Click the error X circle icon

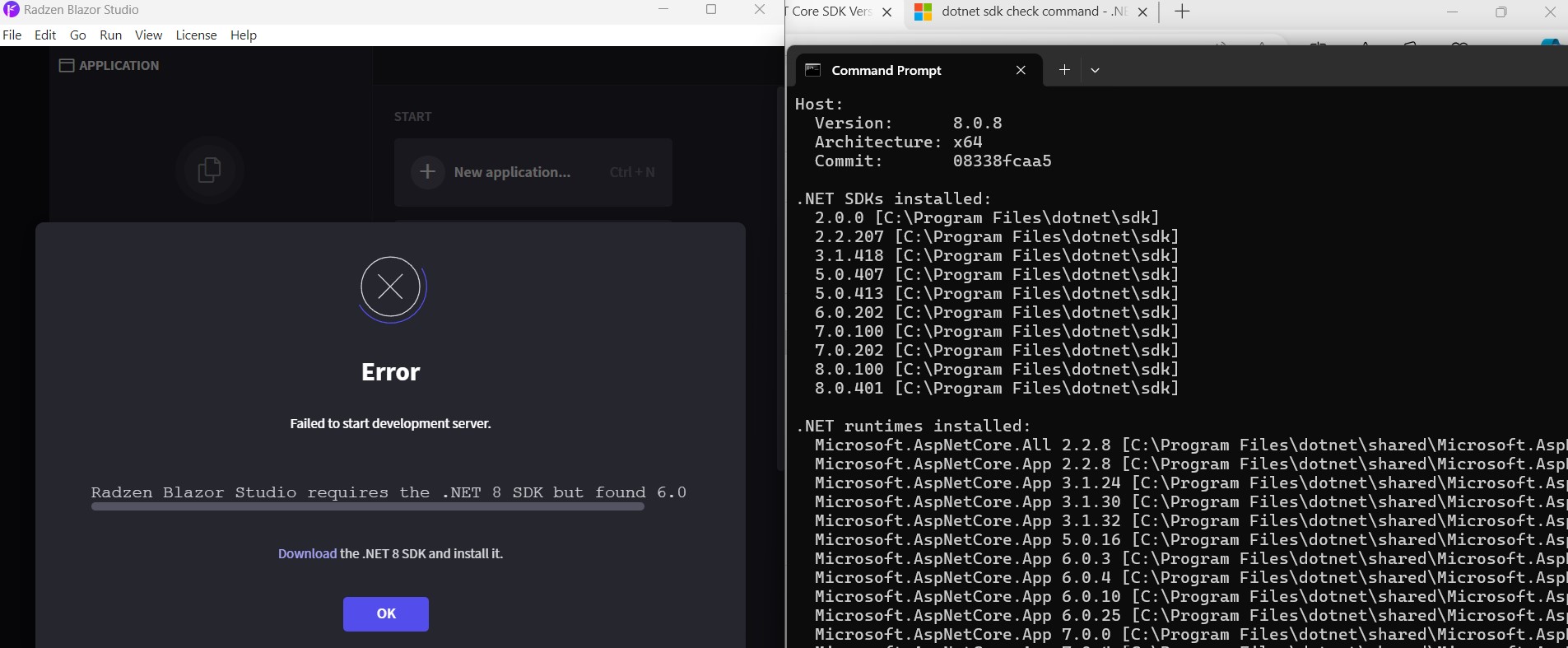pos(391,287)
